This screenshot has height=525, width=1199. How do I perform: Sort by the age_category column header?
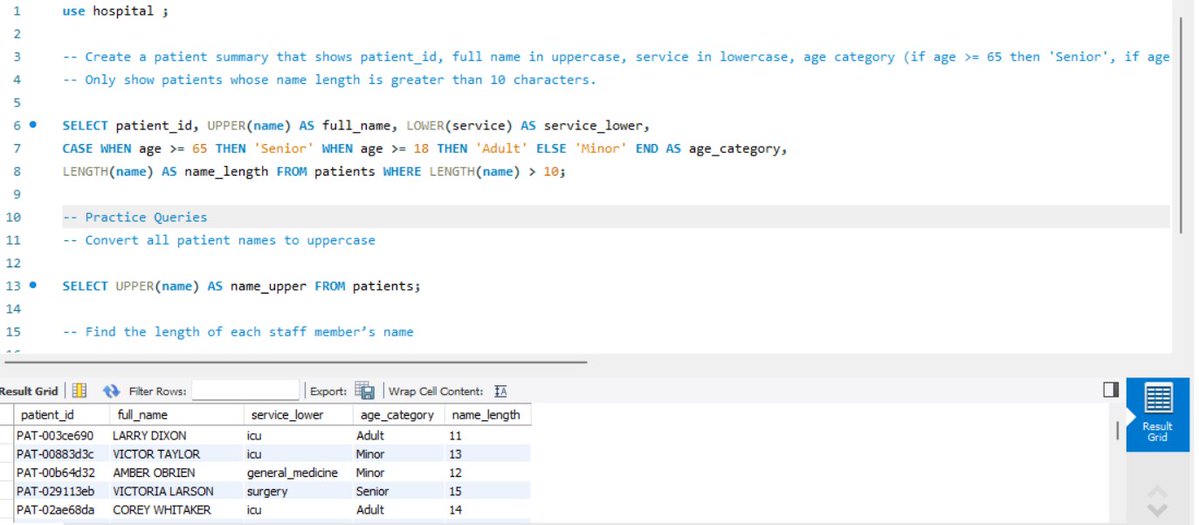[x=398, y=415]
